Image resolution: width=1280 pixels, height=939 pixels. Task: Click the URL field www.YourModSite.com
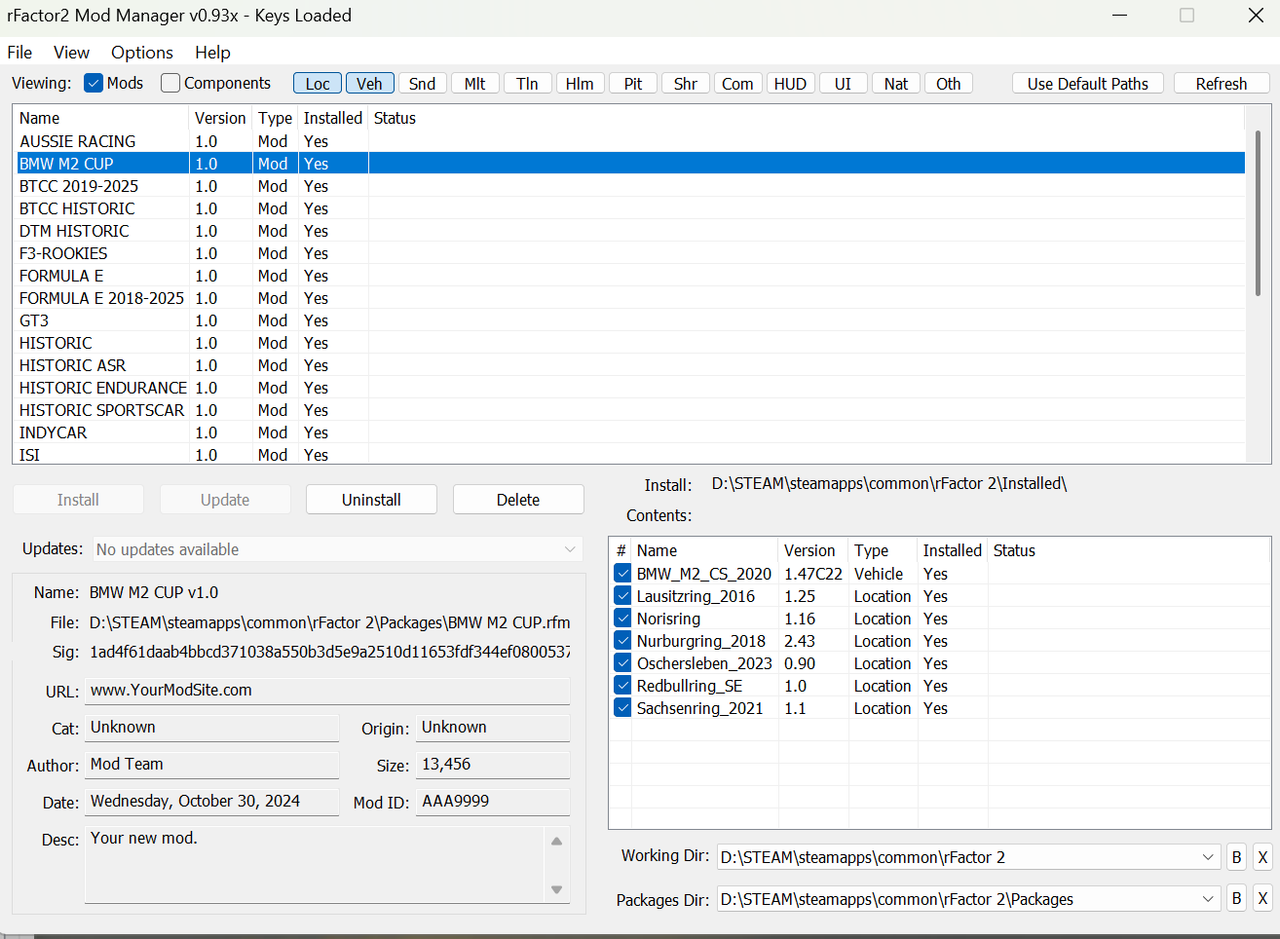[x=327, y=690]
